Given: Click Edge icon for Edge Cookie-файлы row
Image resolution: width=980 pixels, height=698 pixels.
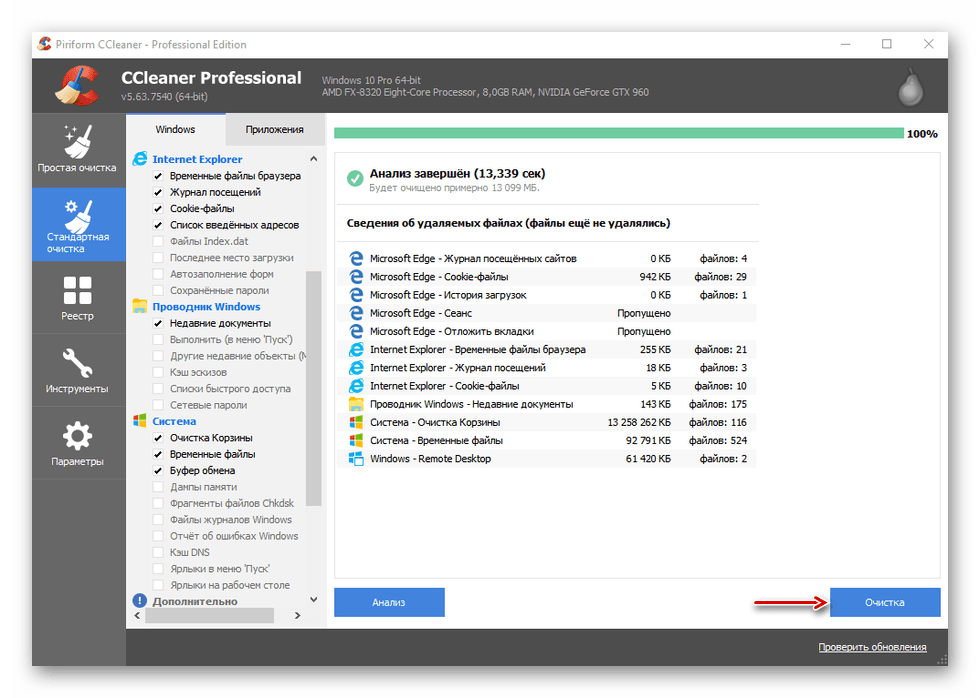Looking at the screenshot, I should (356, 277).
